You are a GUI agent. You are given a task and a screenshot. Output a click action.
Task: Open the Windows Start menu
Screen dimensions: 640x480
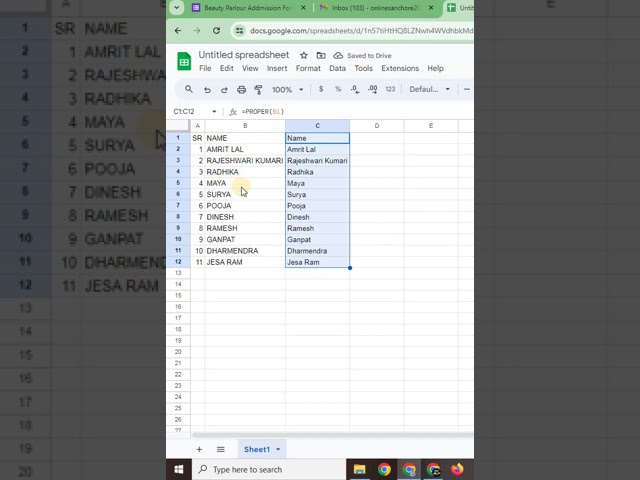(179, 469)
